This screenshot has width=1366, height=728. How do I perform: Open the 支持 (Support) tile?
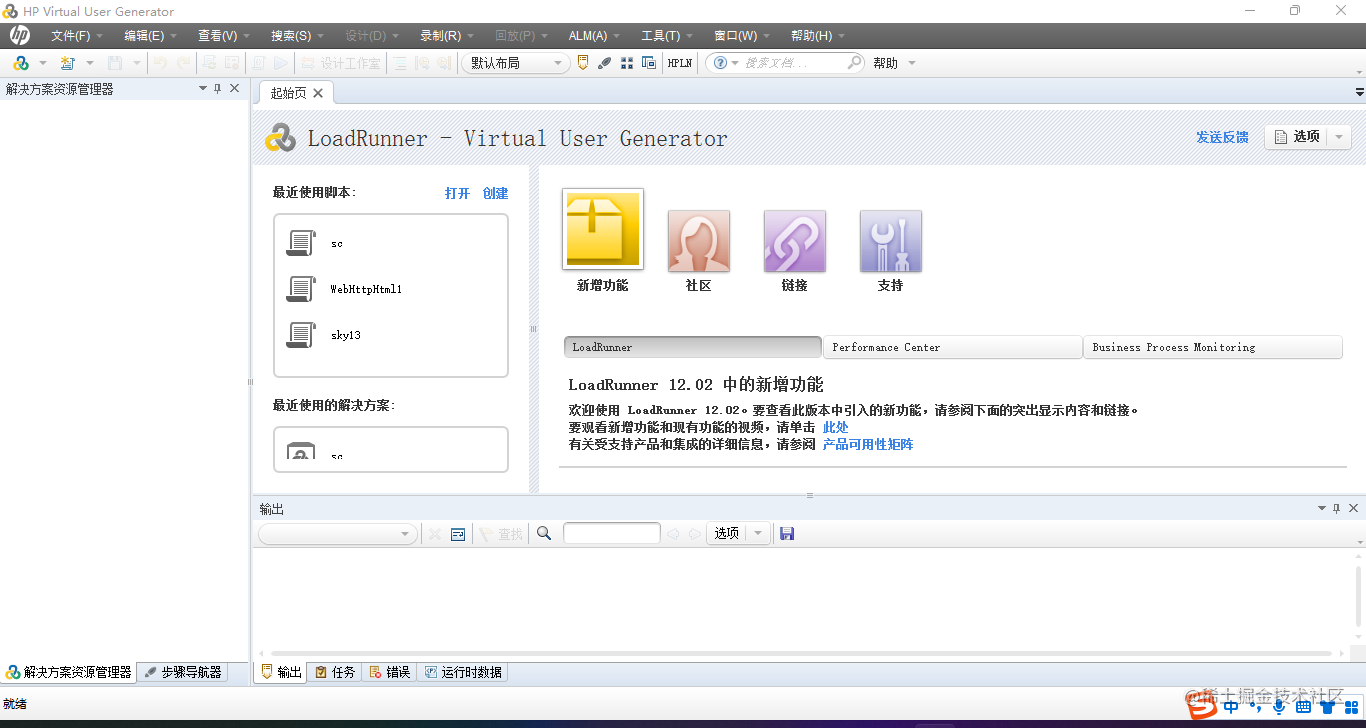[890, 240]
